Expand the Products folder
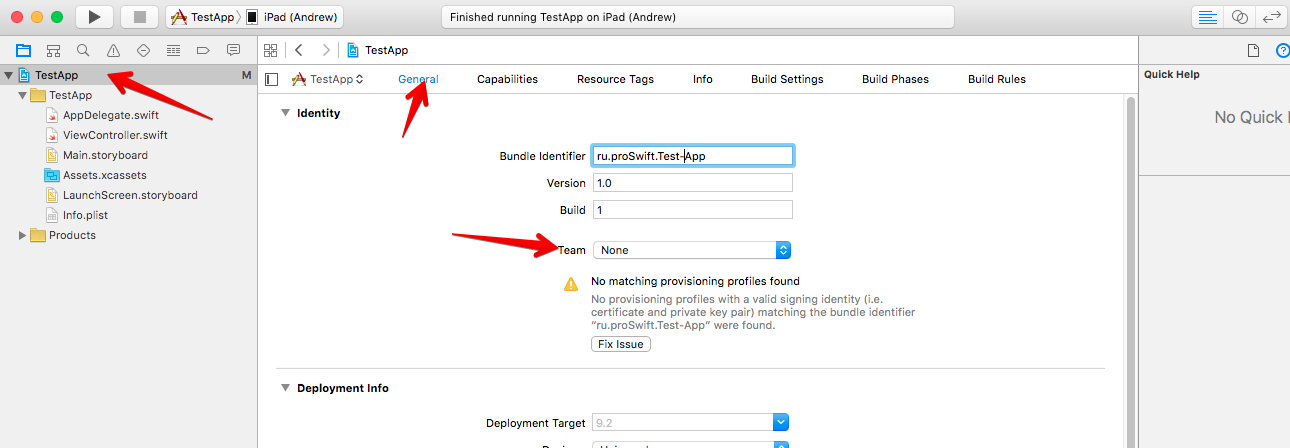 (x=23, y=235)
